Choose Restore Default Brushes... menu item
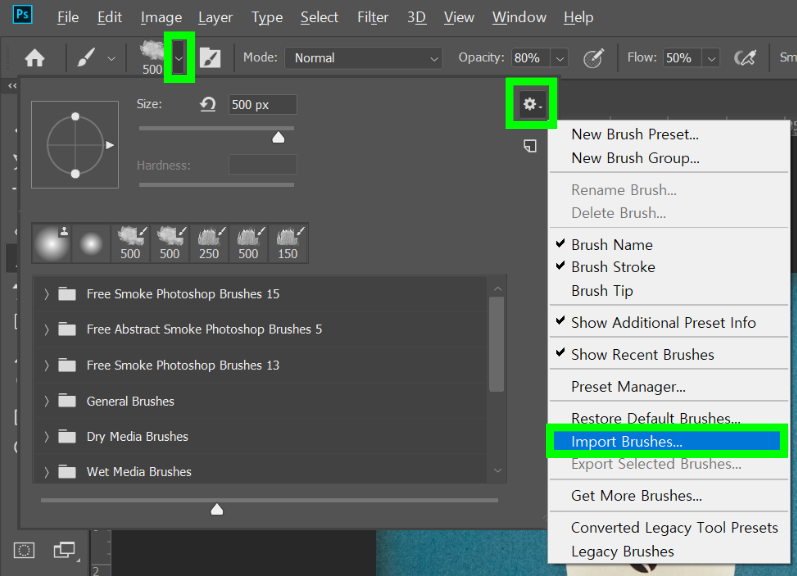 point(656,418)
